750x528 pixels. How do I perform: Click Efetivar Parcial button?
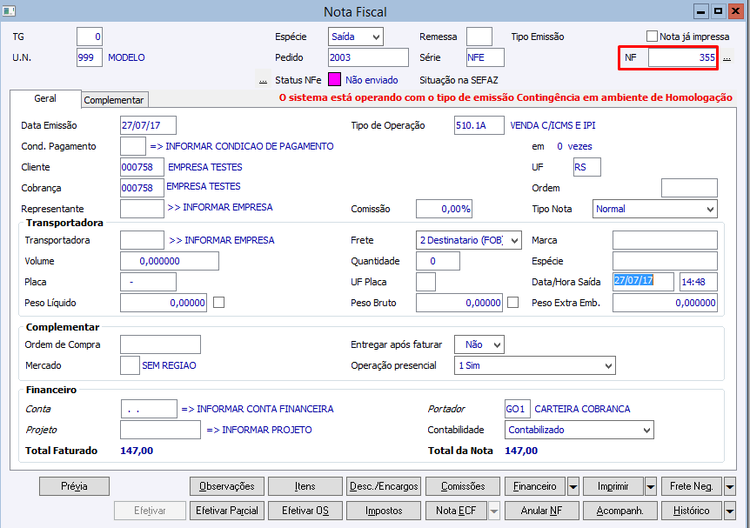(x=227, y=511)
